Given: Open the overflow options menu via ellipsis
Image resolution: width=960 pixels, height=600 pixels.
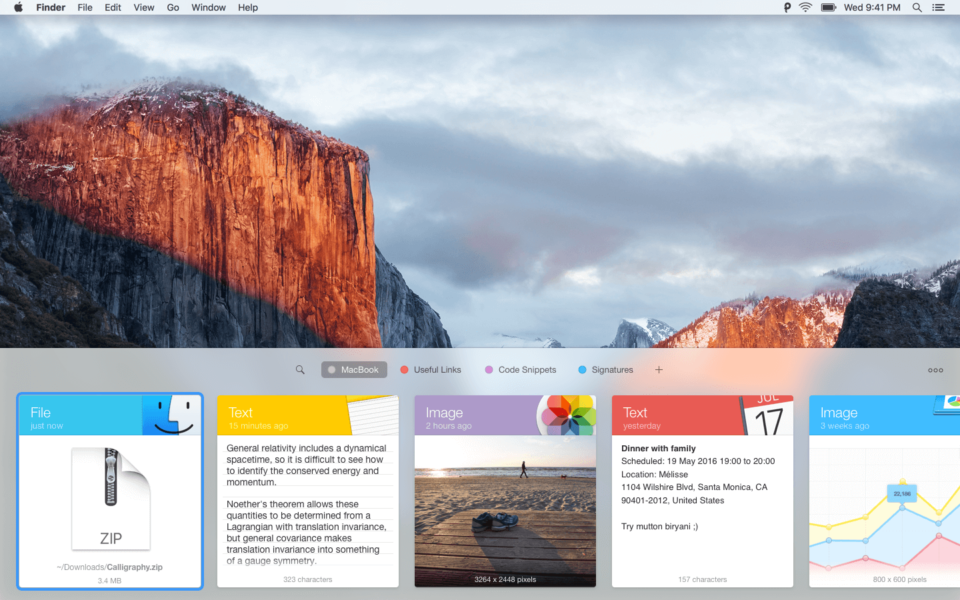Looking at the screenshot, I should (x=935, y=370).
